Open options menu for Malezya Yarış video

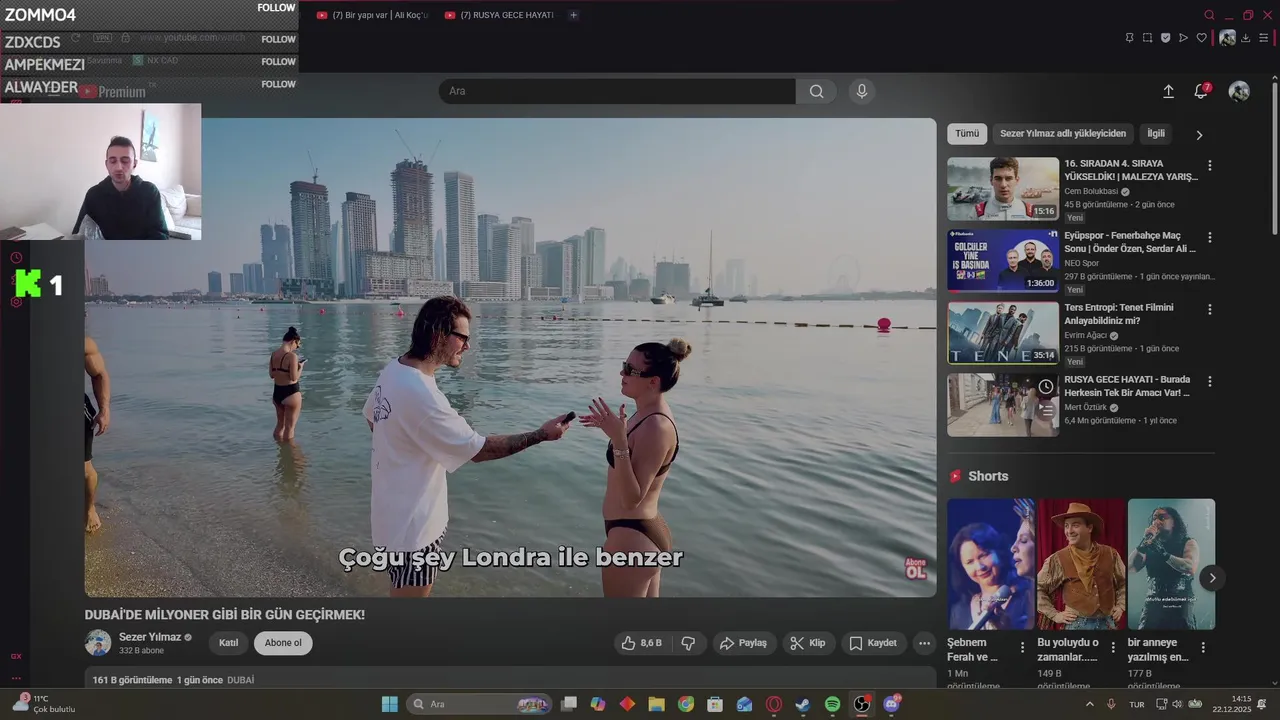(1209, 165)
